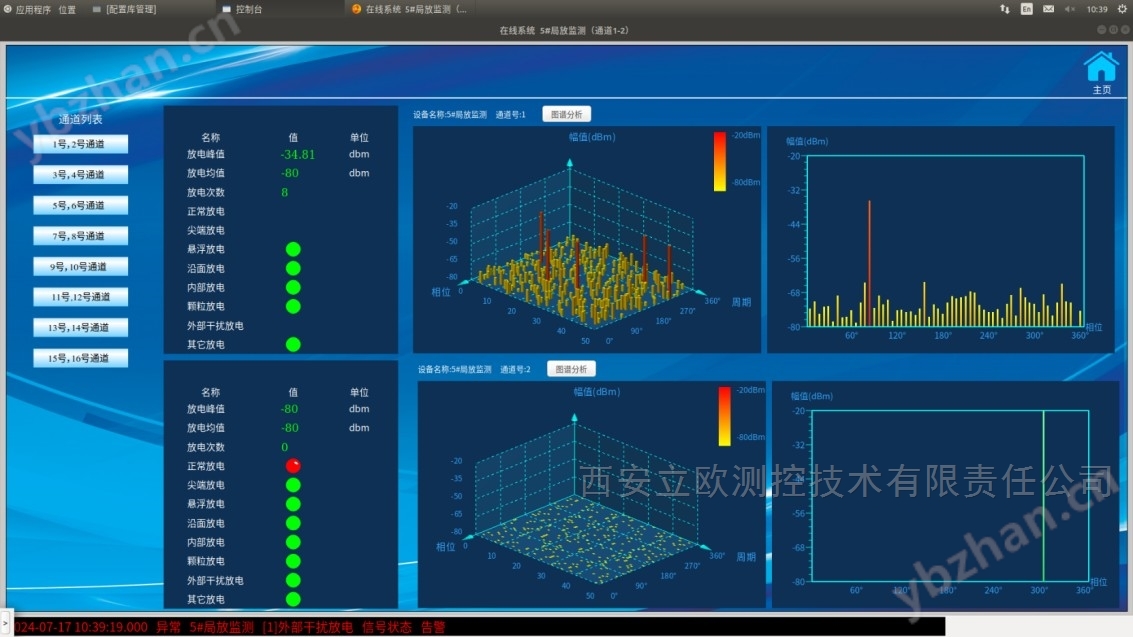Screen dimensions: 1133x637
Task: Open the volume speaker tray icon
Action: [1070, 9]
